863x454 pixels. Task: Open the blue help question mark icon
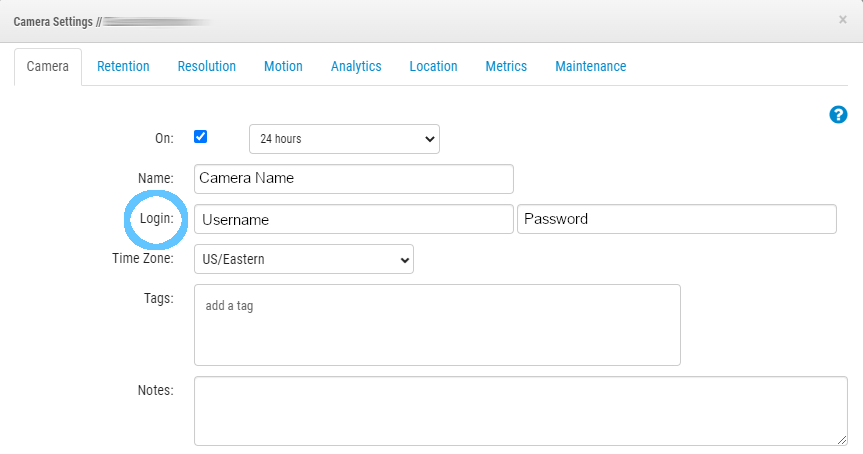(x=838, y=115)
